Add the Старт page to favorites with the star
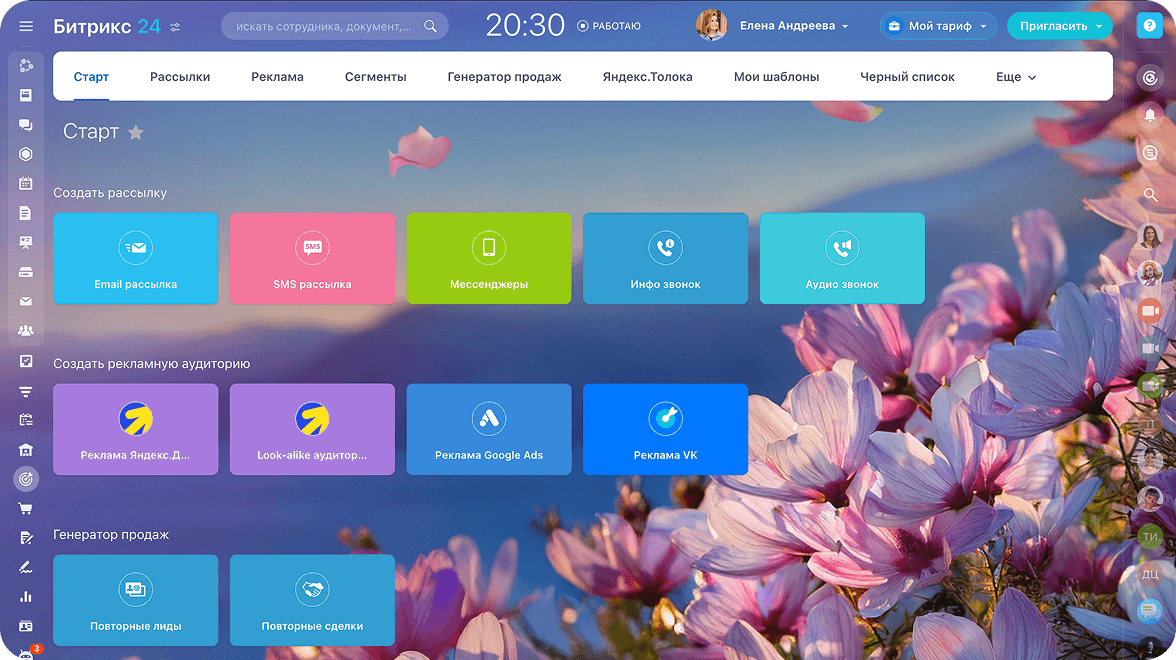This screenshot has width=1176, height=660. pyautogui.click(x=136, y=132)
